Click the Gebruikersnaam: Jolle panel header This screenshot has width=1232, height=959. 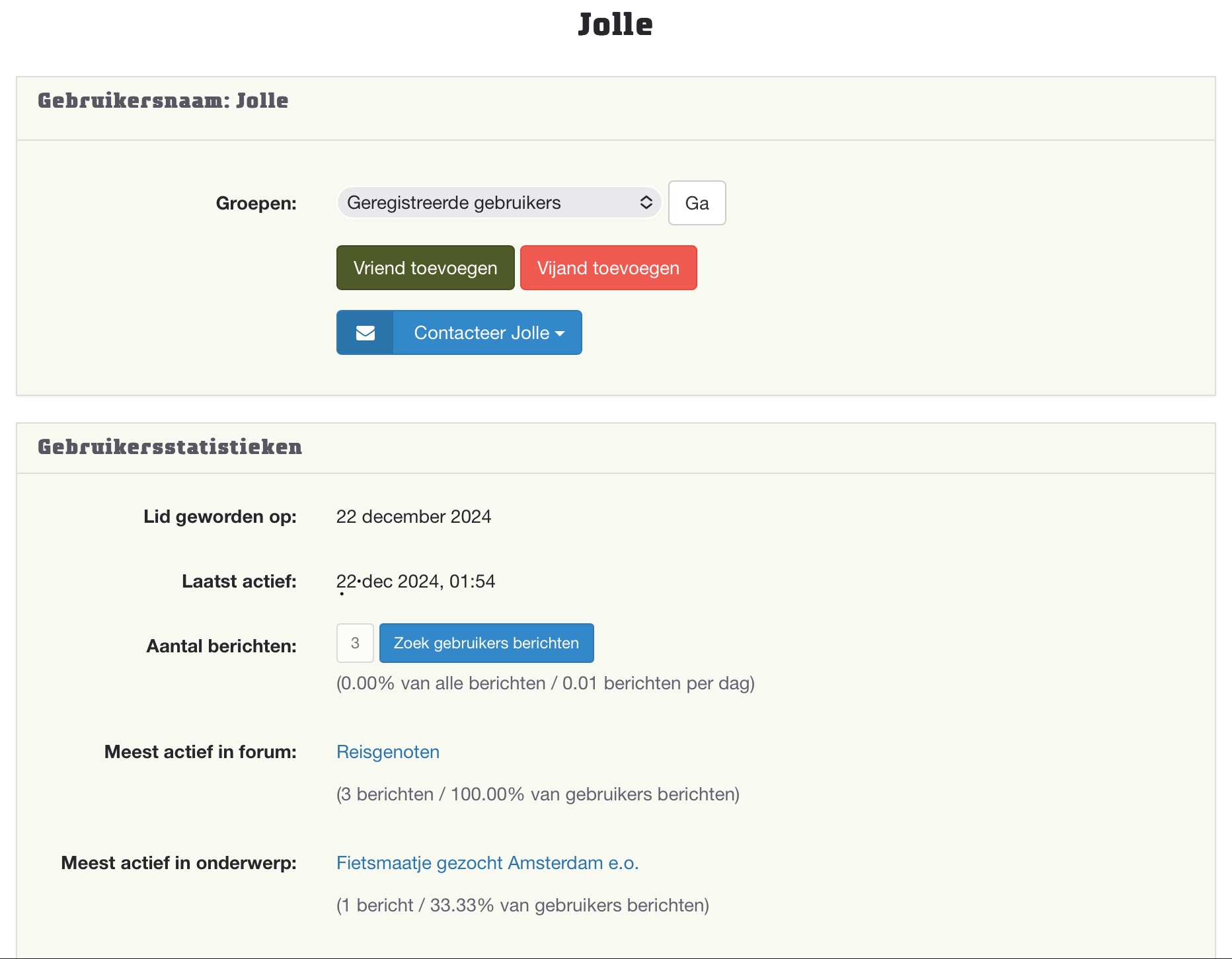click(x=163, y=101)
